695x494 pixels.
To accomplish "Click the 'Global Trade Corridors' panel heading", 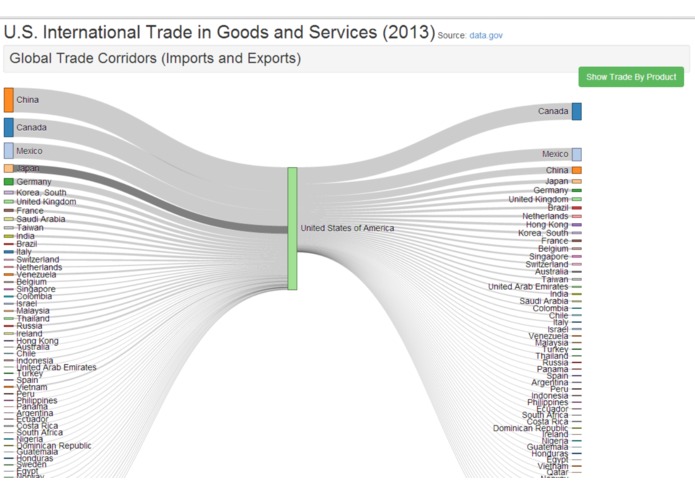I will [x=155, y=58].
